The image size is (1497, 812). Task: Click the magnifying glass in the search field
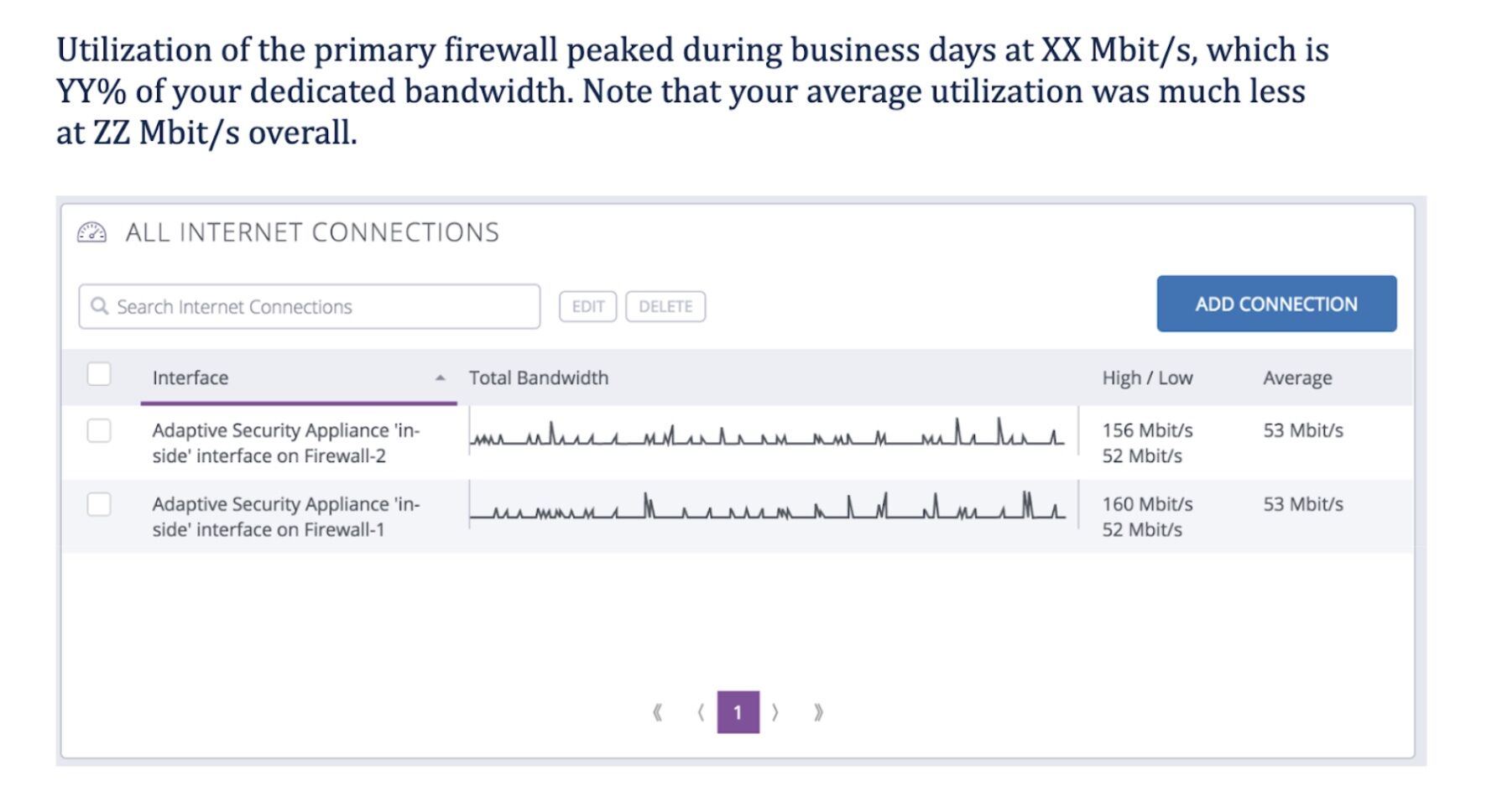[x=98, y=306]
